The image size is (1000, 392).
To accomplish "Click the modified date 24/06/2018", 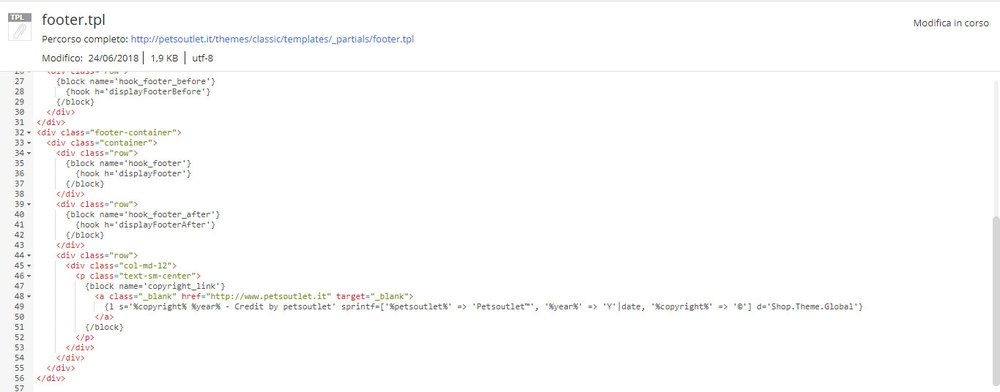I will [115, 58].
